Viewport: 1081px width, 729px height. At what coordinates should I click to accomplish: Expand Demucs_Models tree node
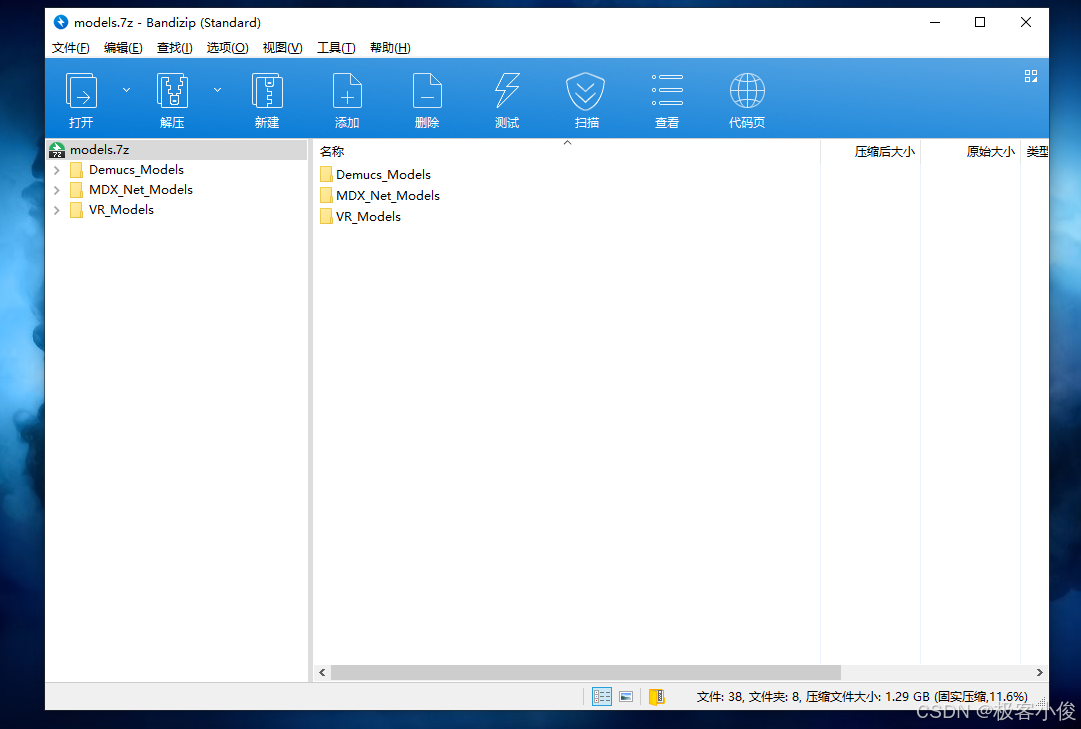tap(57, 170)
